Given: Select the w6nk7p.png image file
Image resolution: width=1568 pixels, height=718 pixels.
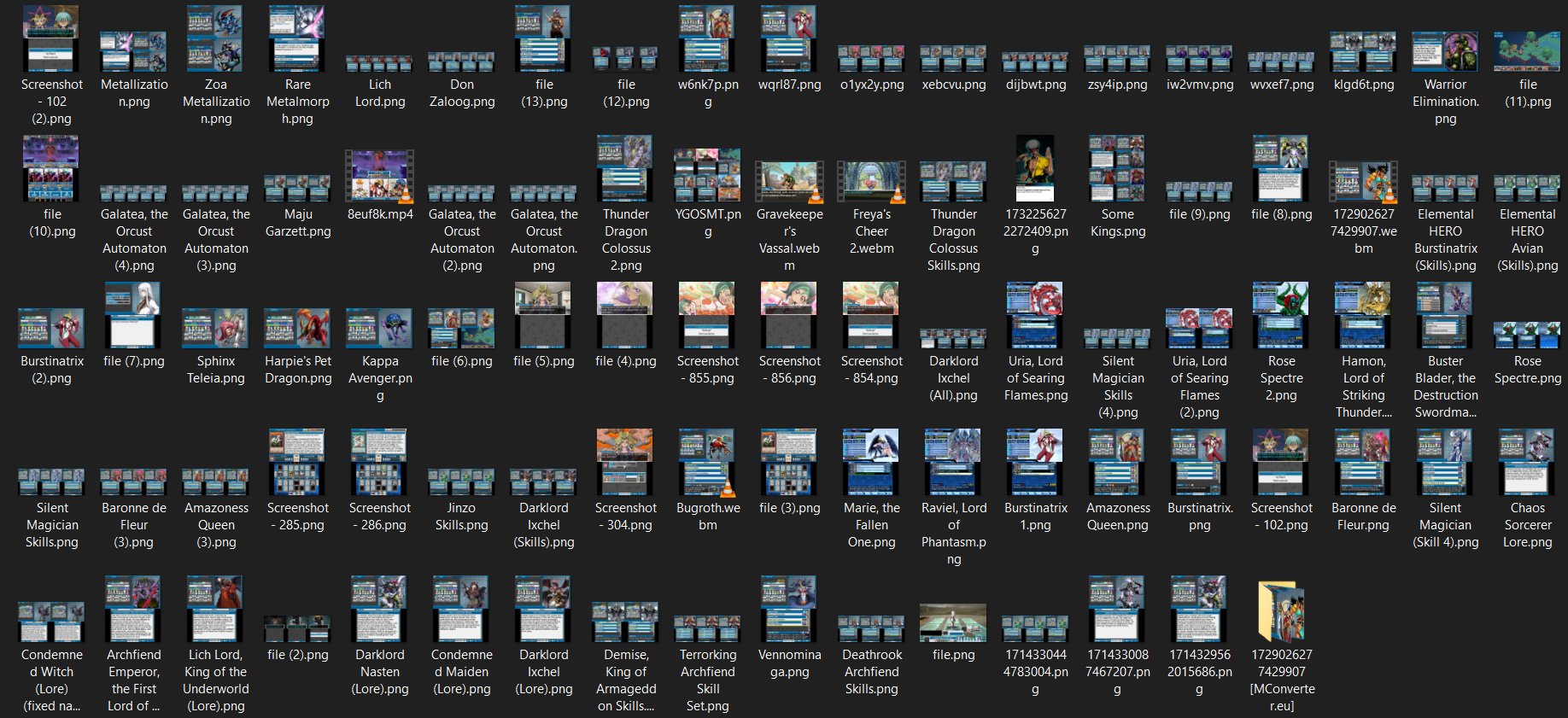Looking at the screenshot, I should coord(707,38).
